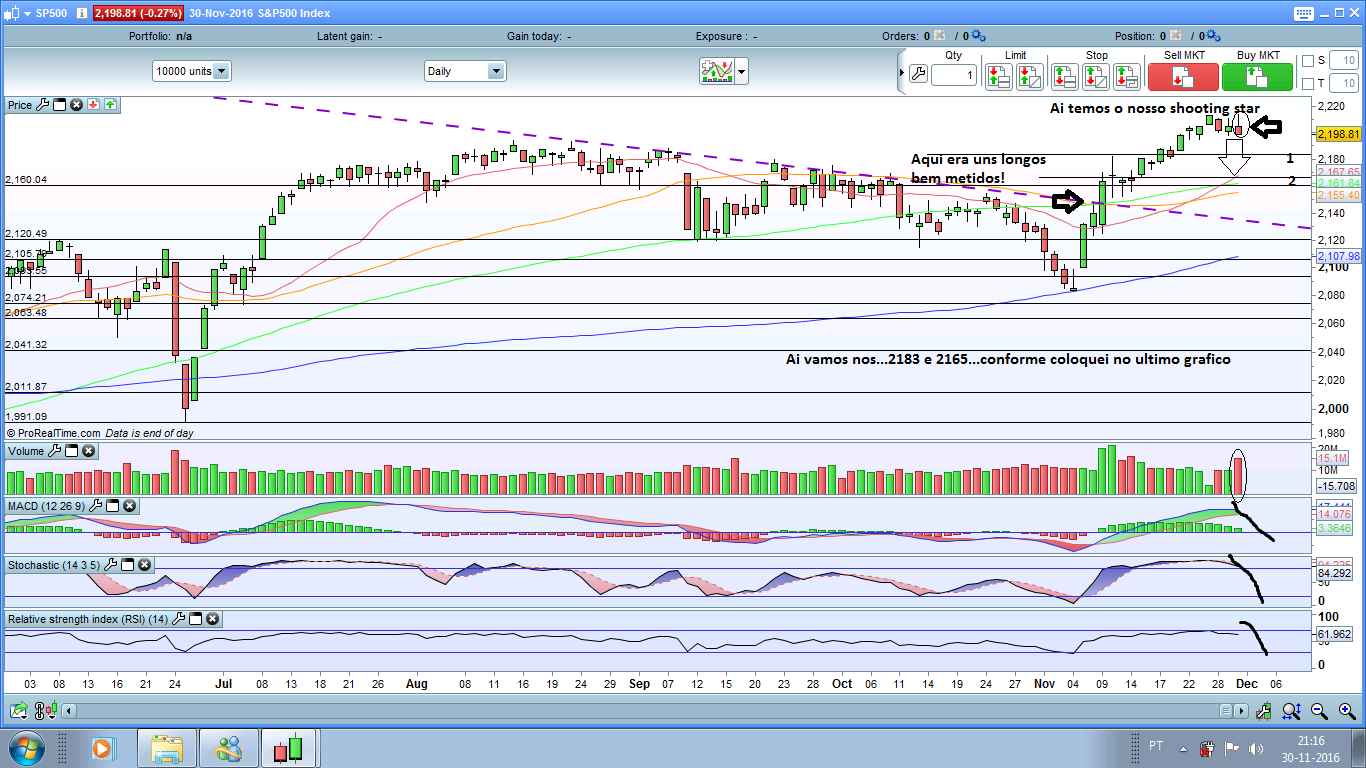Open Windows Live Messenger from taskbar

[x=228, y=748]
